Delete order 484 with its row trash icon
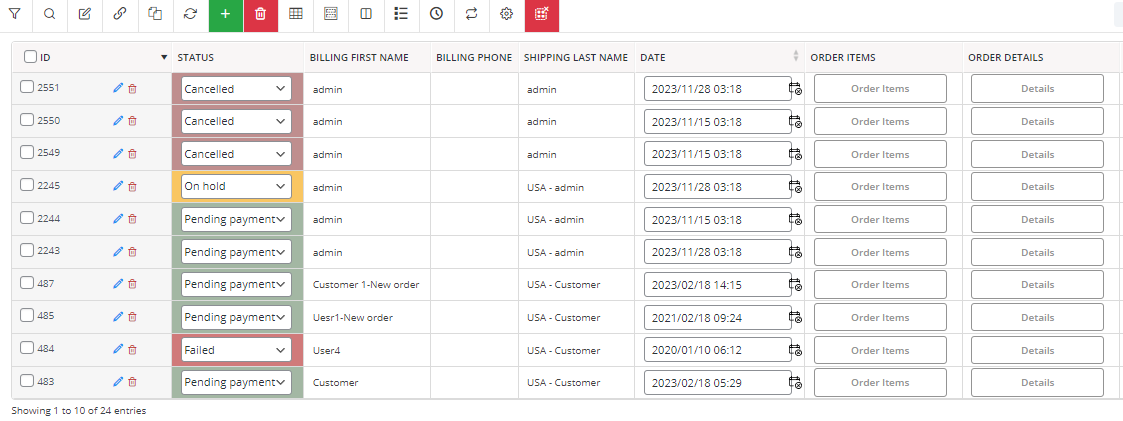Viewport: 1123px width, 421px height. coord(132,349)
